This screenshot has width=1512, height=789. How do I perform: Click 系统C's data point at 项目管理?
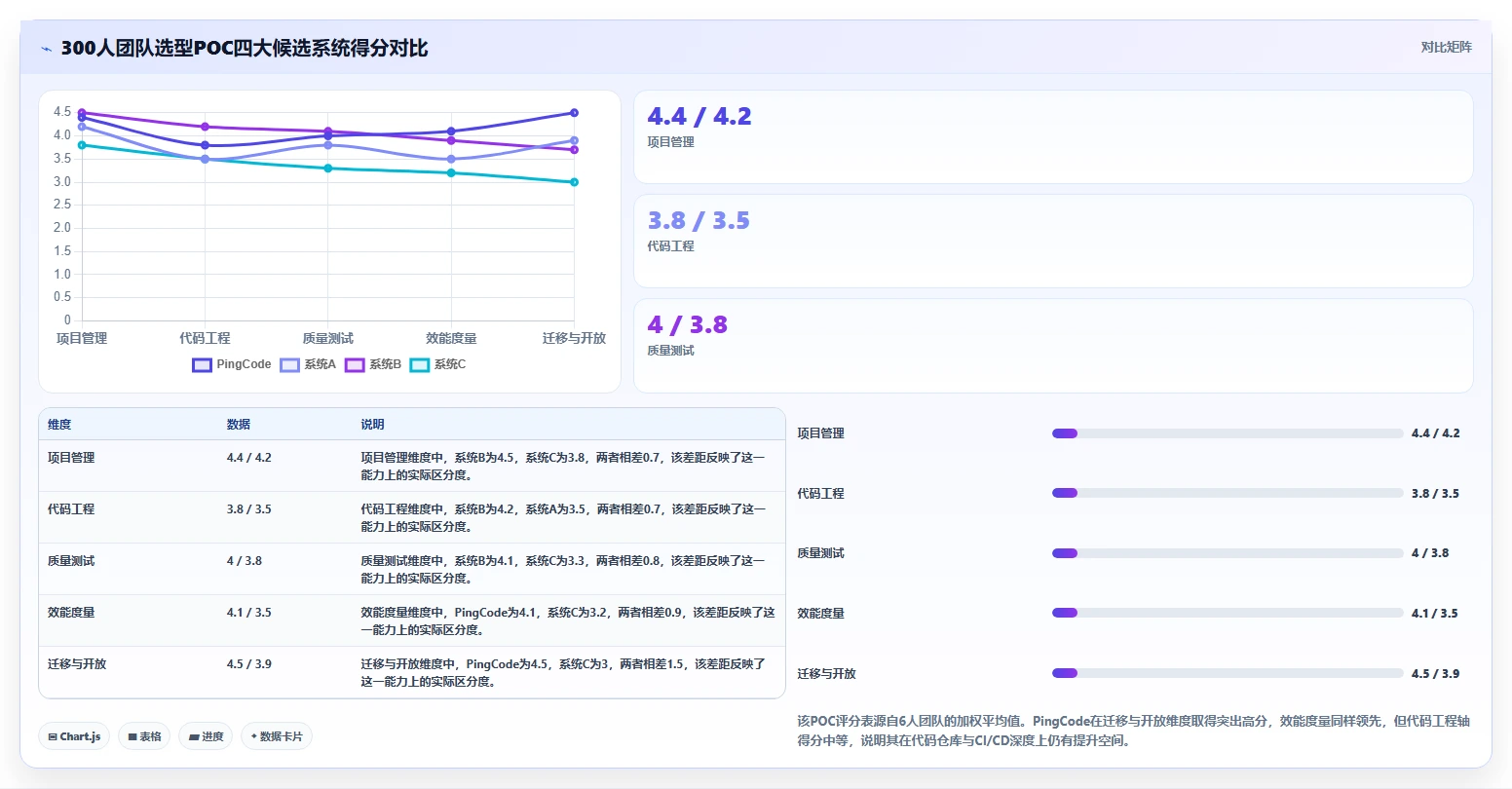coord(82,145)
